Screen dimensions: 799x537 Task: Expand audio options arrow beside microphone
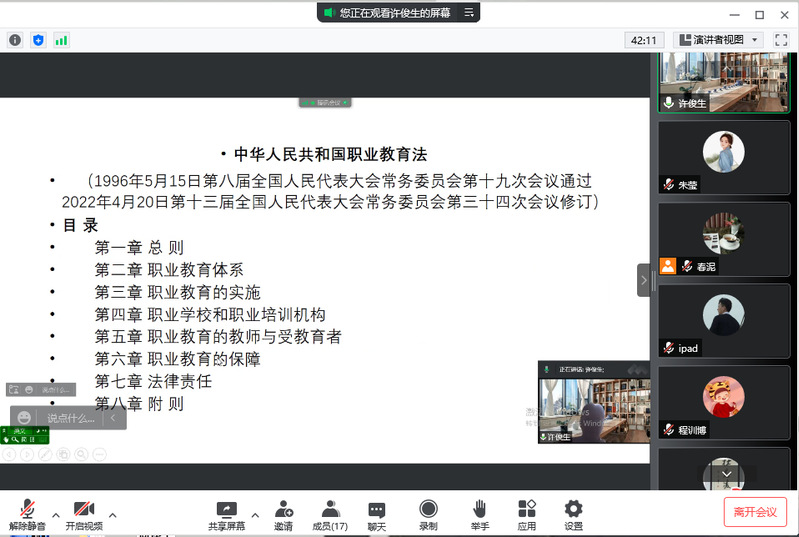pyautogui.click(x=56, y=515)
